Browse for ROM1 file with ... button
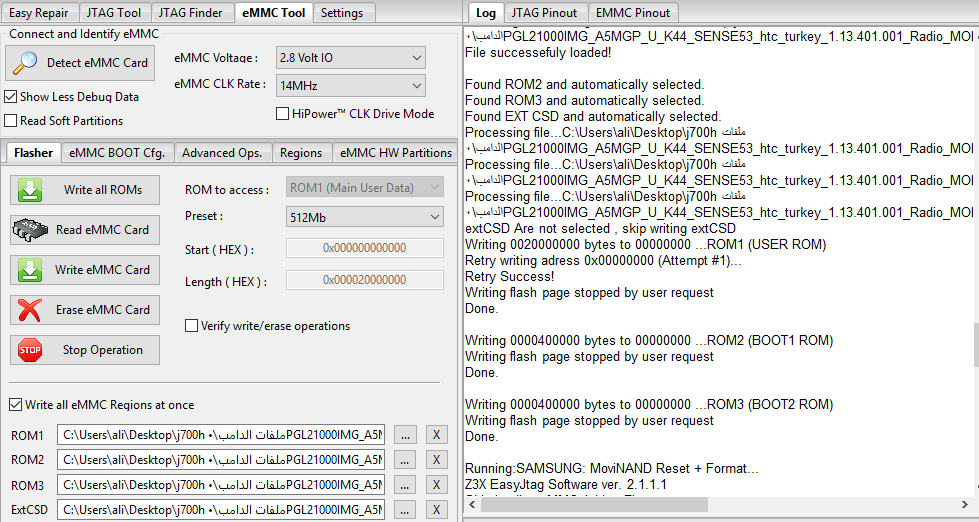 [405, 435]
